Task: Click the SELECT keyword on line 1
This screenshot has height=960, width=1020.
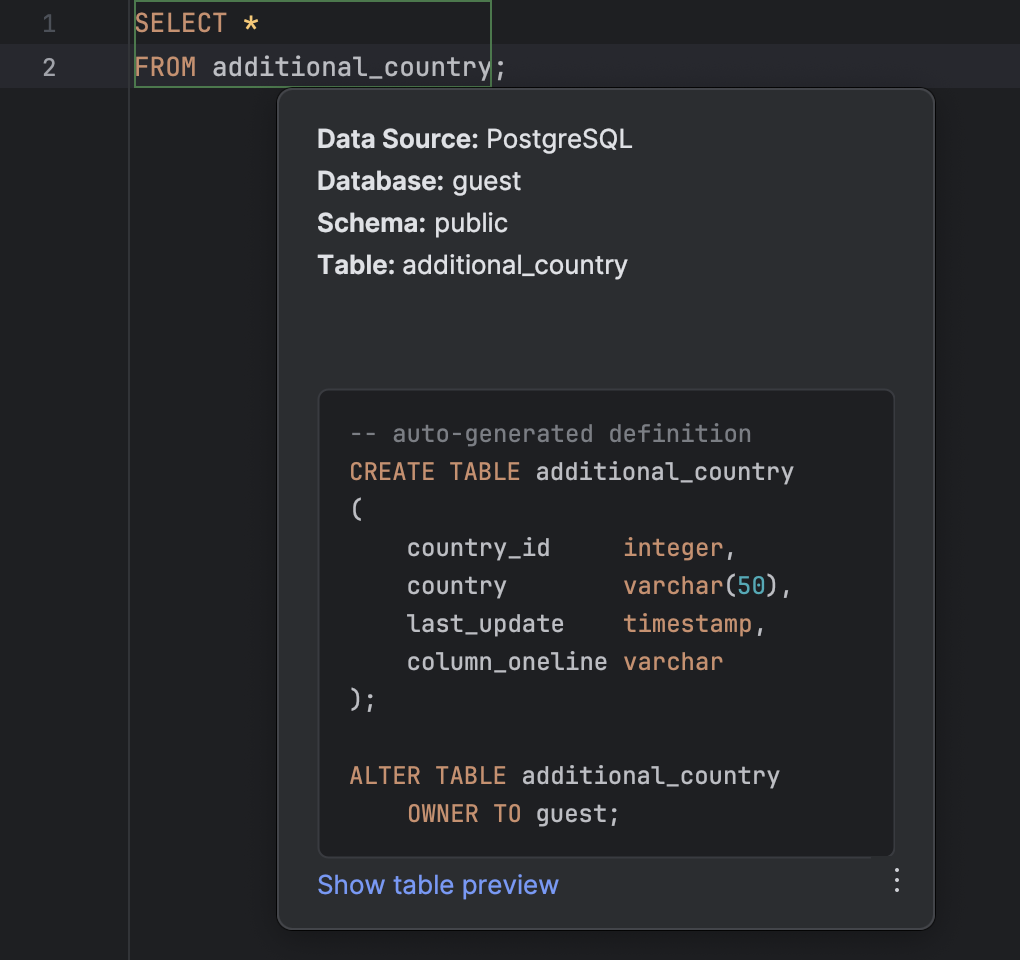Action: (x=180, y=22)
